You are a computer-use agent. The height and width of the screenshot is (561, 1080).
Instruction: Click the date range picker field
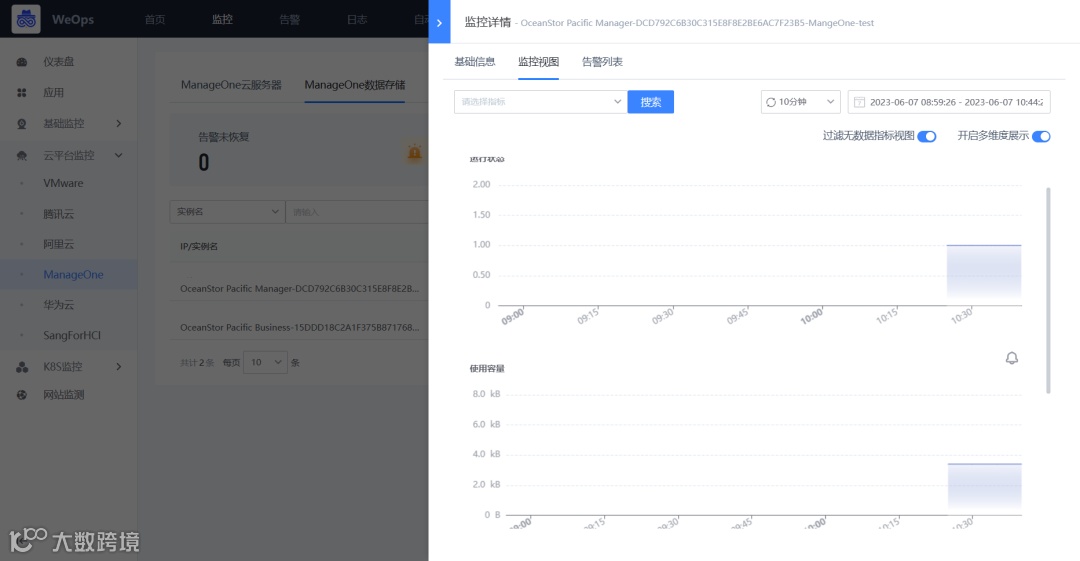tap(948, 102)
